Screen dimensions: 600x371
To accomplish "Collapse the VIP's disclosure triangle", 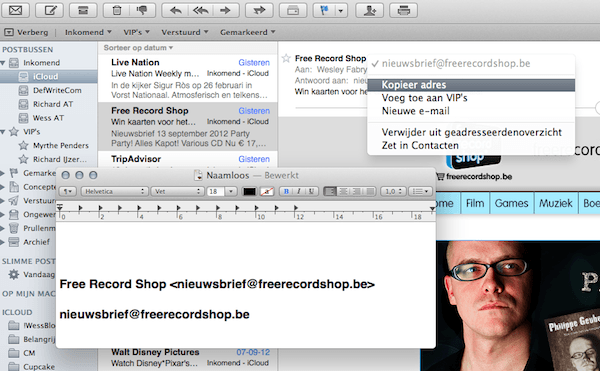I will [x=3, y=132].
